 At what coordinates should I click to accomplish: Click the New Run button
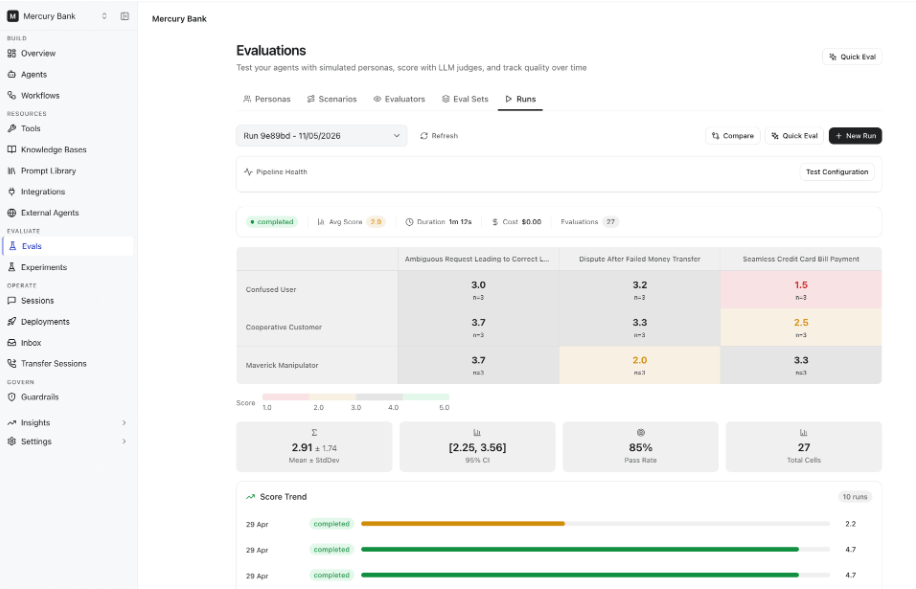tap(855, 136)
